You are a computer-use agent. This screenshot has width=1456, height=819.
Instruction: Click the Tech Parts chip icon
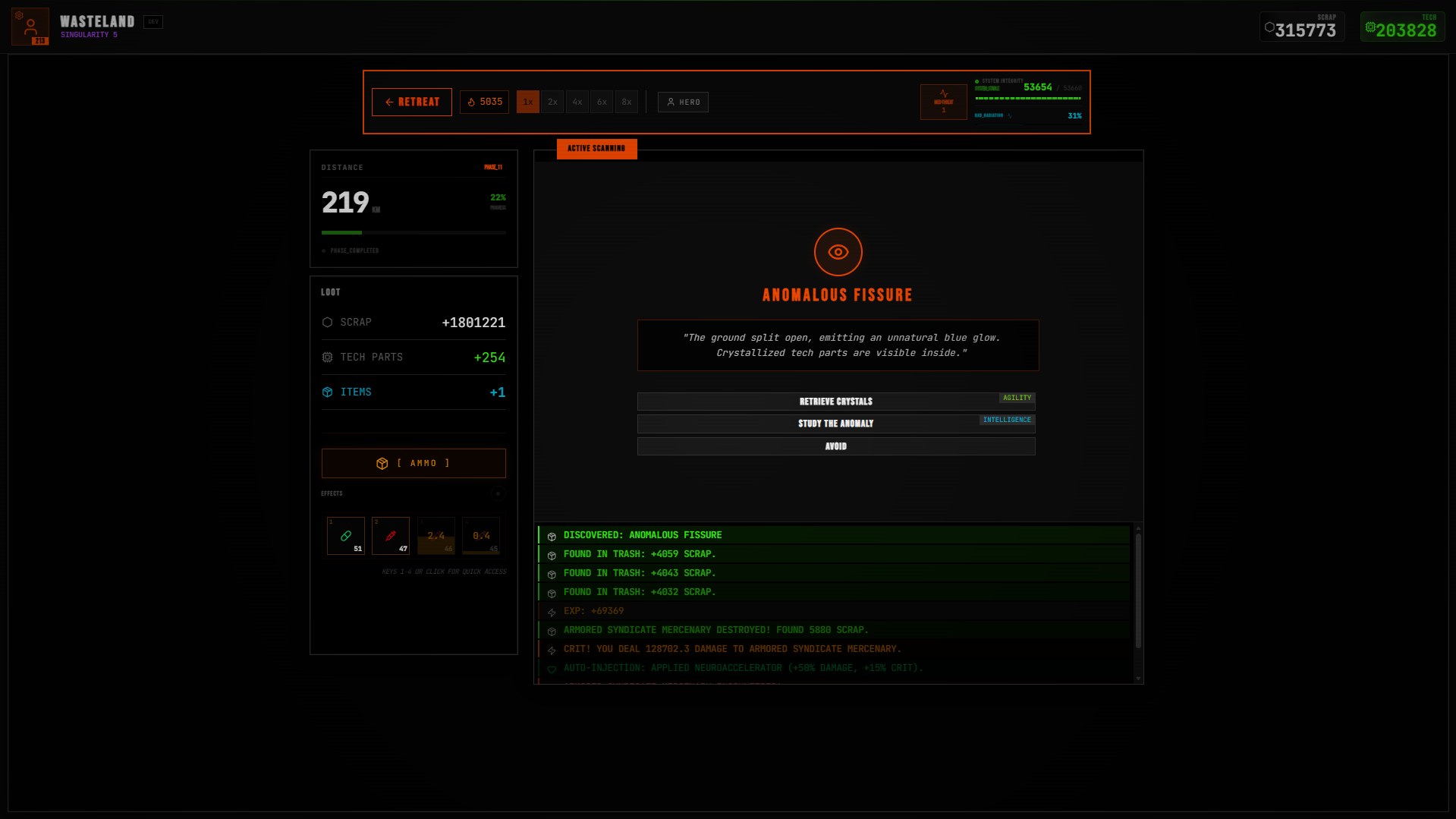(328, 358)
